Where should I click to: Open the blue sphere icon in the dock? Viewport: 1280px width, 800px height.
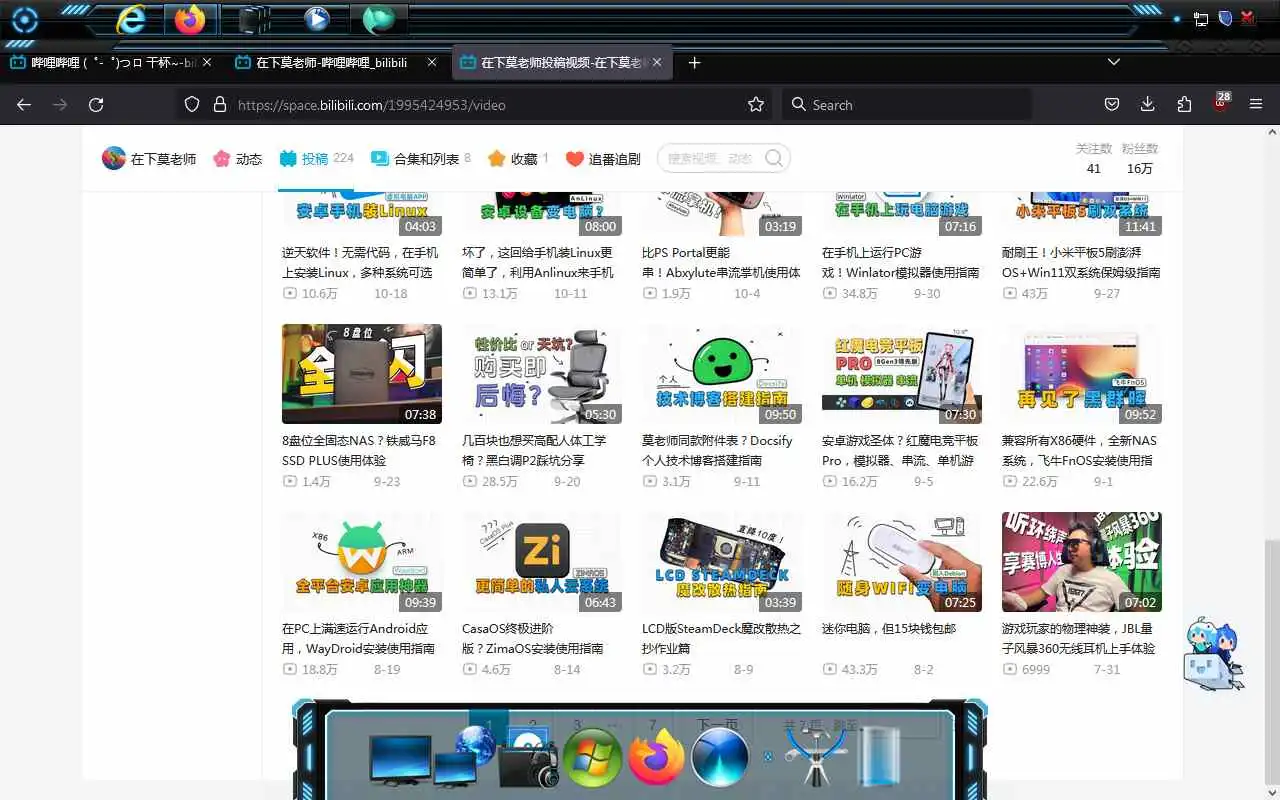[x=720, y=757]
